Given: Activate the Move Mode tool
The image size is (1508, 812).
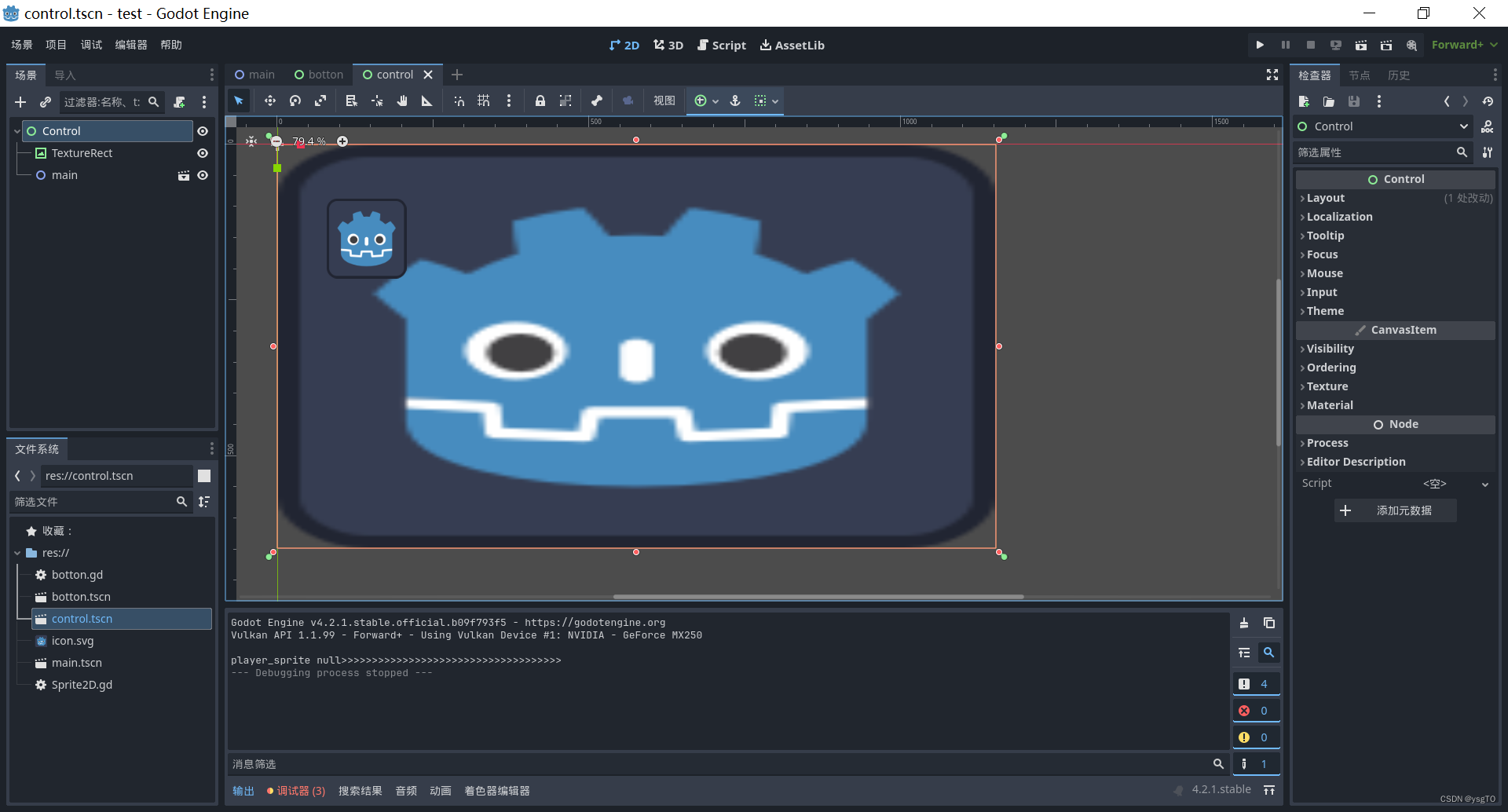Looking at the screenshot, I should pos(269,101).
